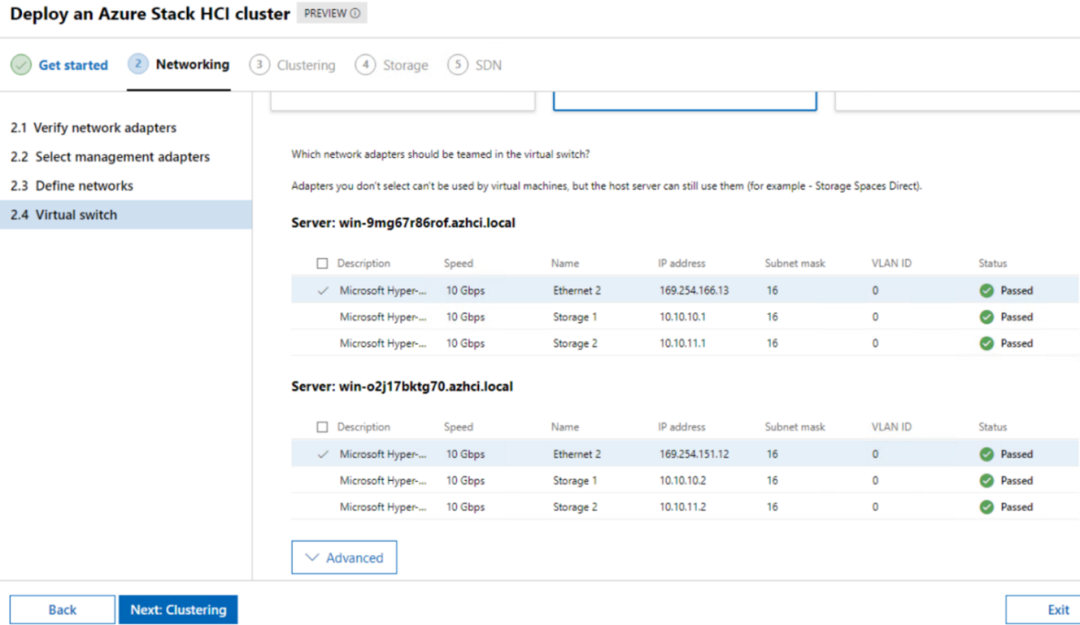Select Storage 2 row with IP 10.10.11.1

coord(685,343)
